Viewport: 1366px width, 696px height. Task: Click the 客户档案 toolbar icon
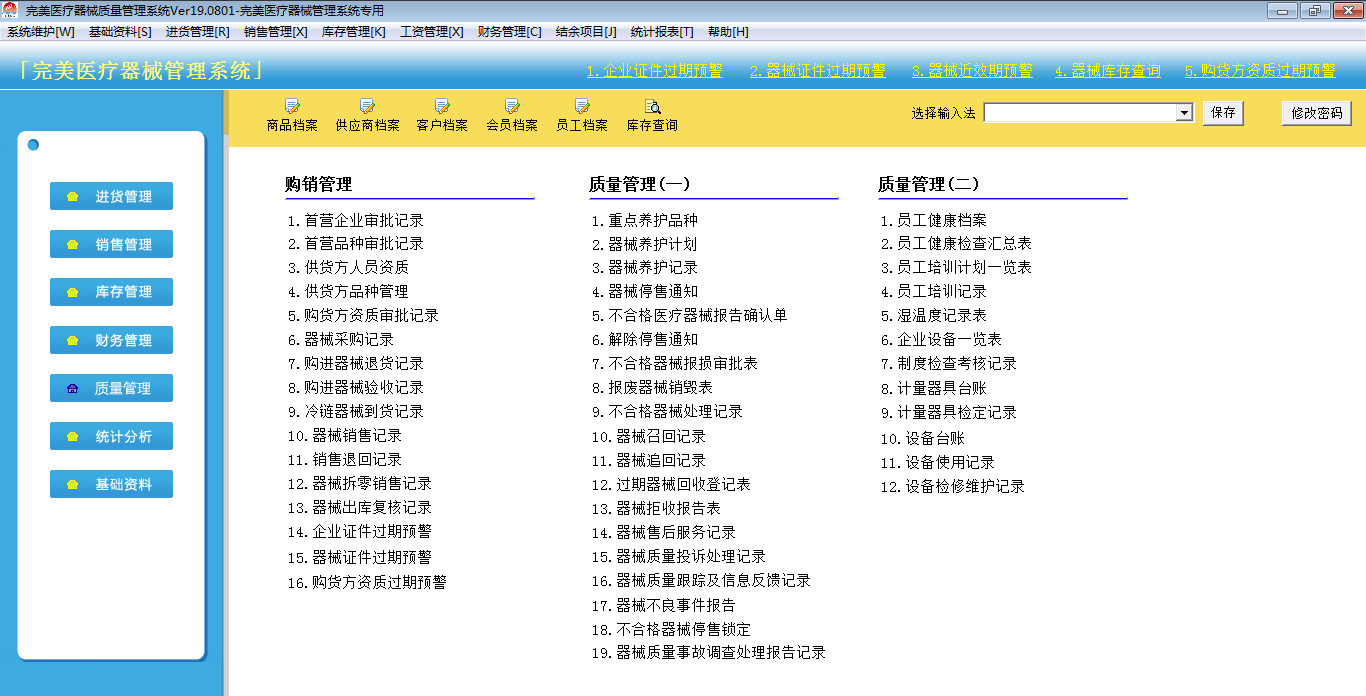point(442,107)
